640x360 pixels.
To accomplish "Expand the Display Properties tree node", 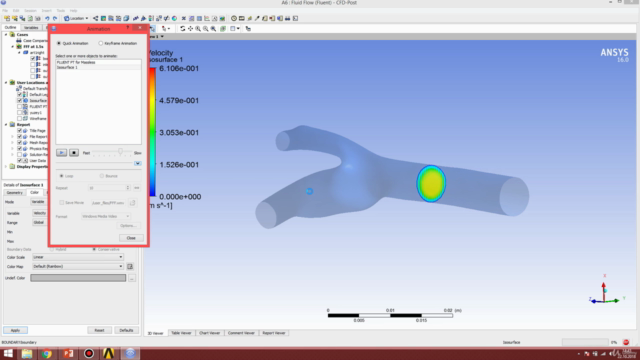I will point(6,167).
